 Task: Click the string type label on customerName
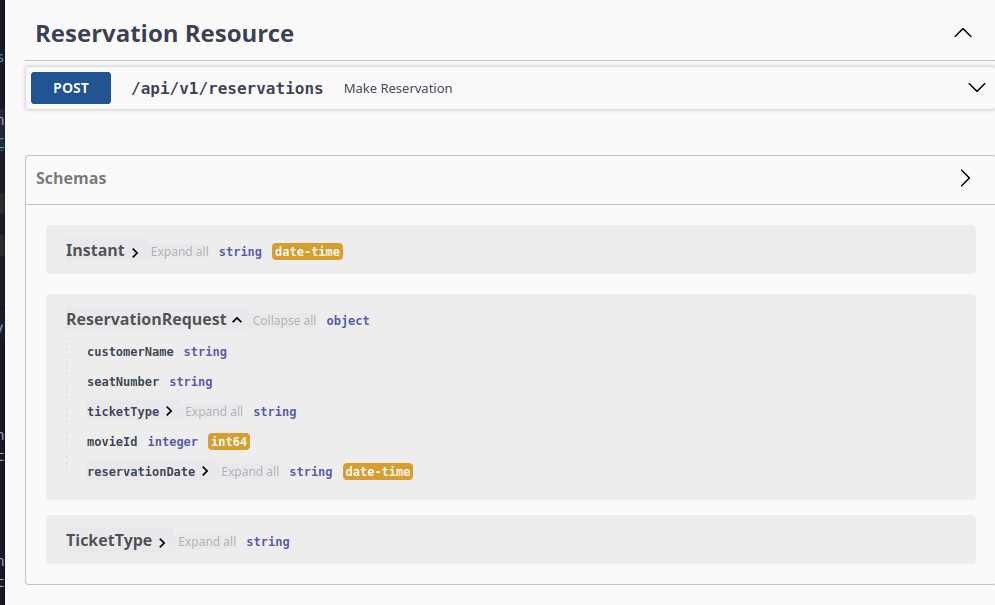205,351
